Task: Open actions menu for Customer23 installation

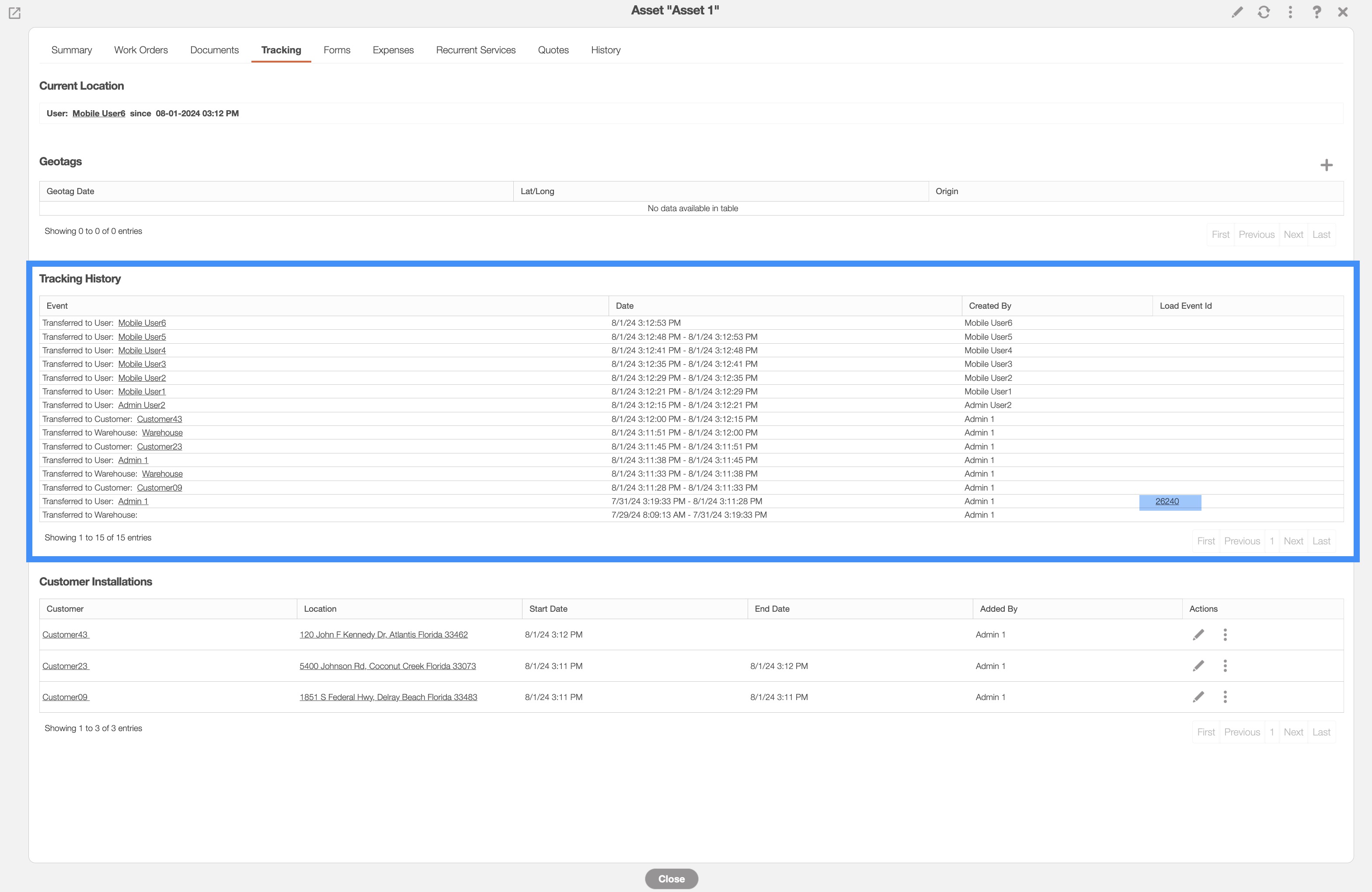Action: pos(1225,666)
